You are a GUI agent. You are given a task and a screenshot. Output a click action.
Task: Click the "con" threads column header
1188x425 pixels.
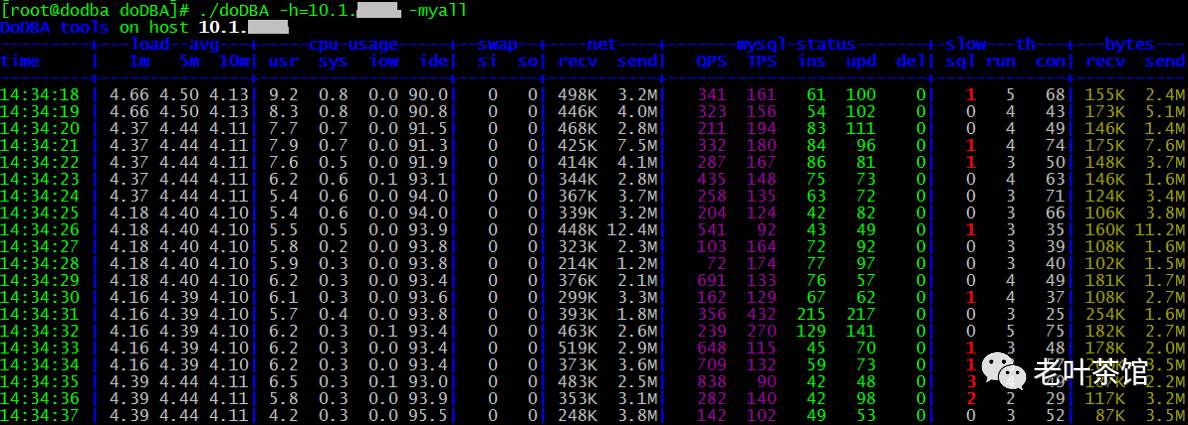[1050, 62]
